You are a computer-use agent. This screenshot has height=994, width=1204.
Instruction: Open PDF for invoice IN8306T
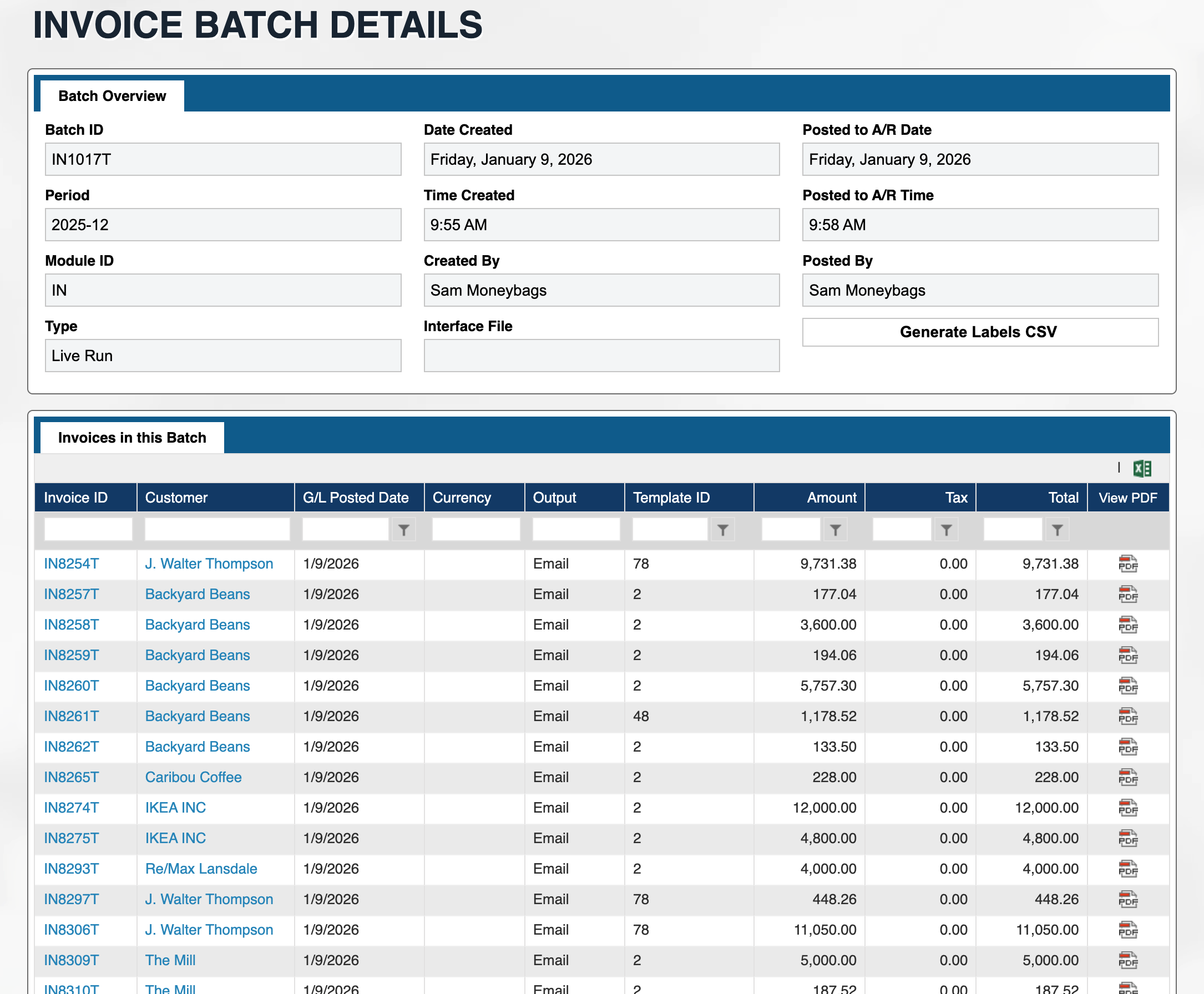coord(1127,930)
